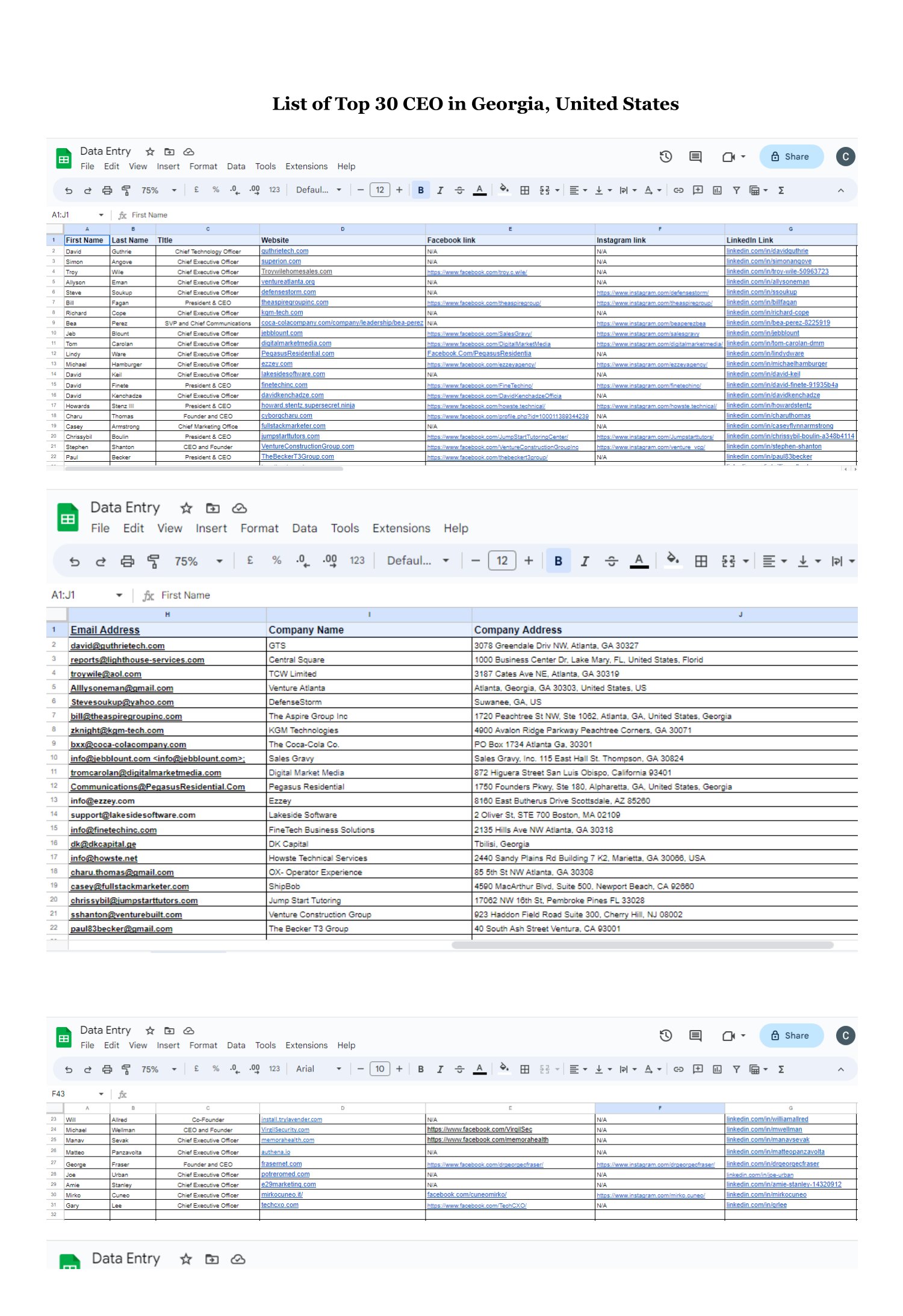The width and height of the screenshot is (903, 1316).
Task: Click the account avatar C in the top sheet
Action: 845,157
